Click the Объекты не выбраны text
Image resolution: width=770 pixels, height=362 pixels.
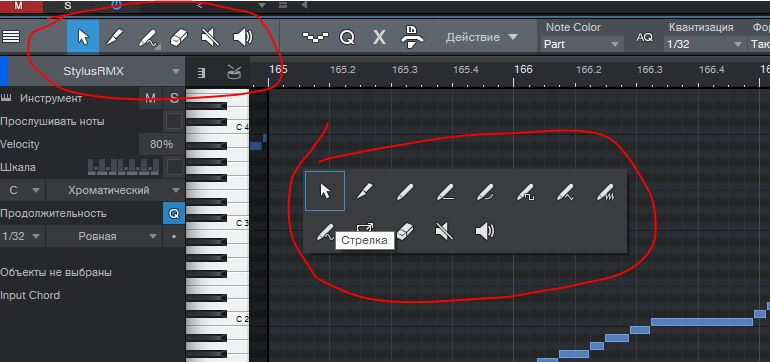click(56, 272)
